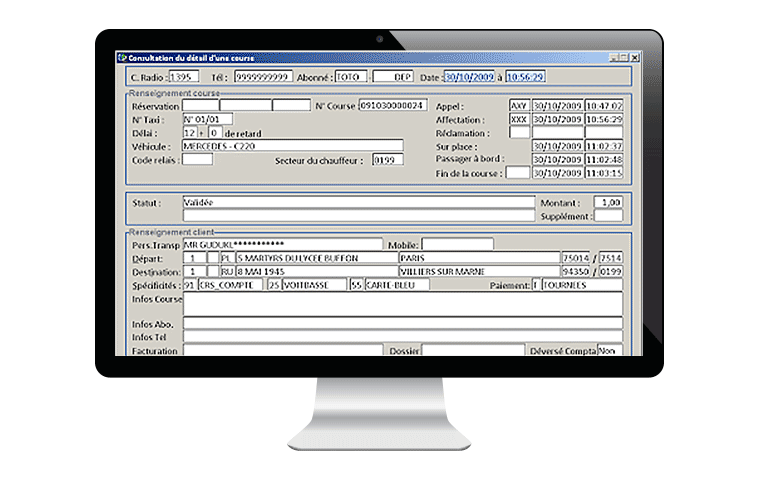Select the Montant field showing 1,00
Image resolution: width=760 pixels, height=480 pixels.
click(608, 202)
